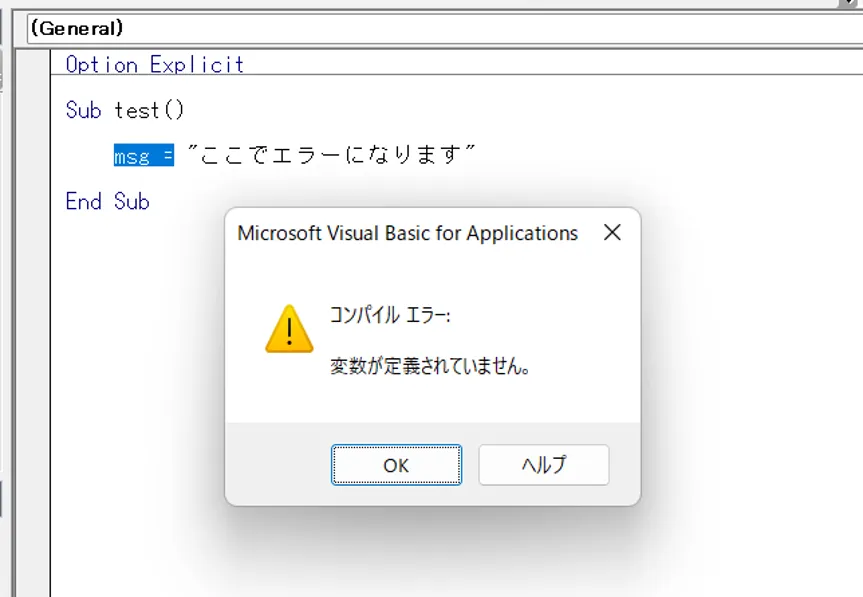Image resolution: width=863 pixels, height=597 pixels.
Task: Click the dropdown arrow at top right
Action: [849, 5]
